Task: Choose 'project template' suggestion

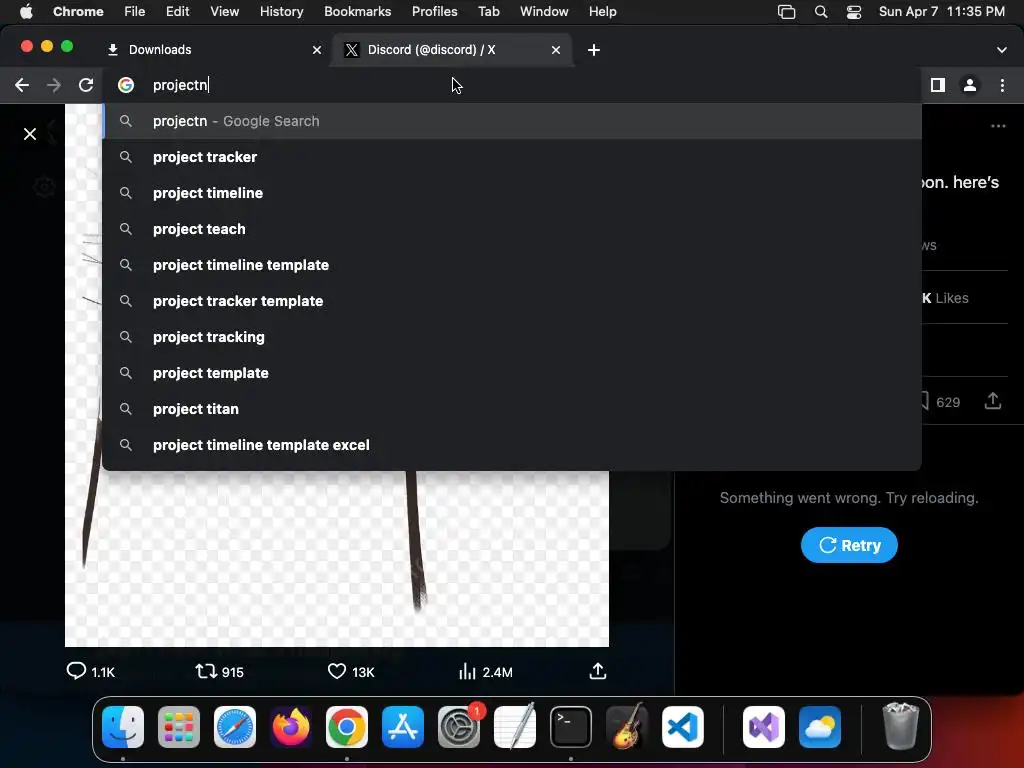Action: click(x=513, y=373)
